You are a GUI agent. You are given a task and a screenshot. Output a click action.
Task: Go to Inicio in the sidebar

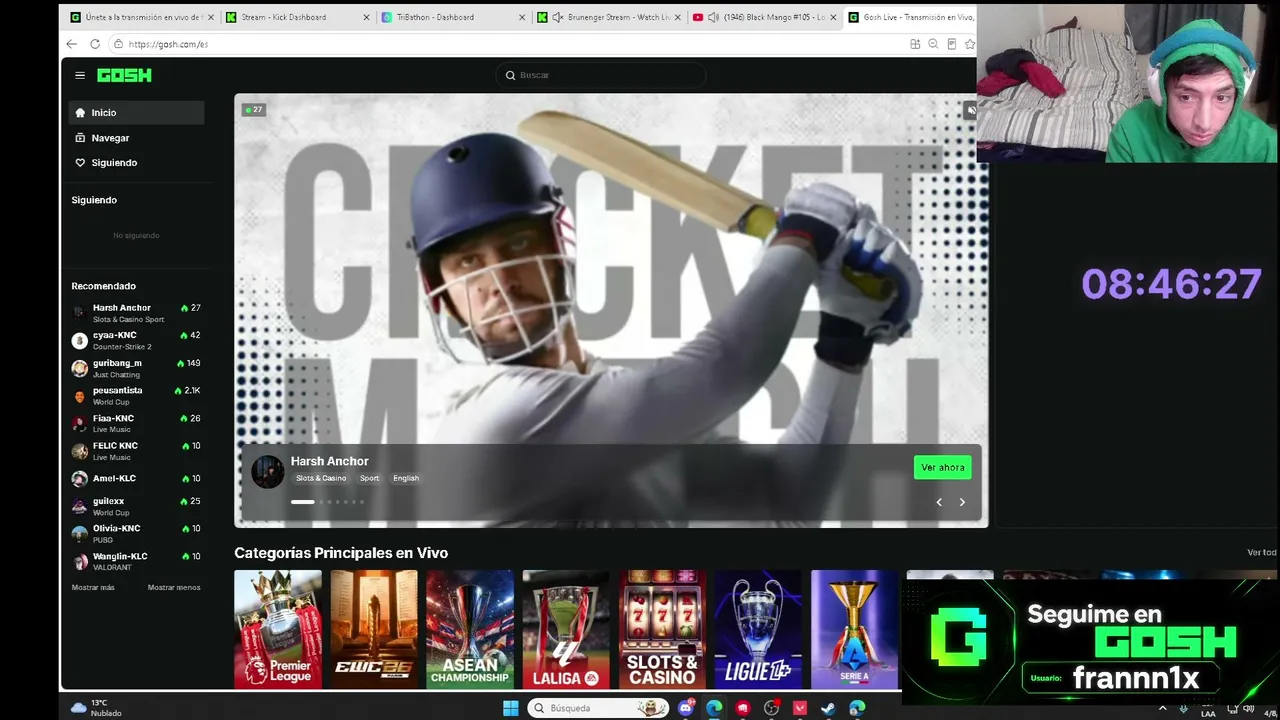[x=136, y=113]
